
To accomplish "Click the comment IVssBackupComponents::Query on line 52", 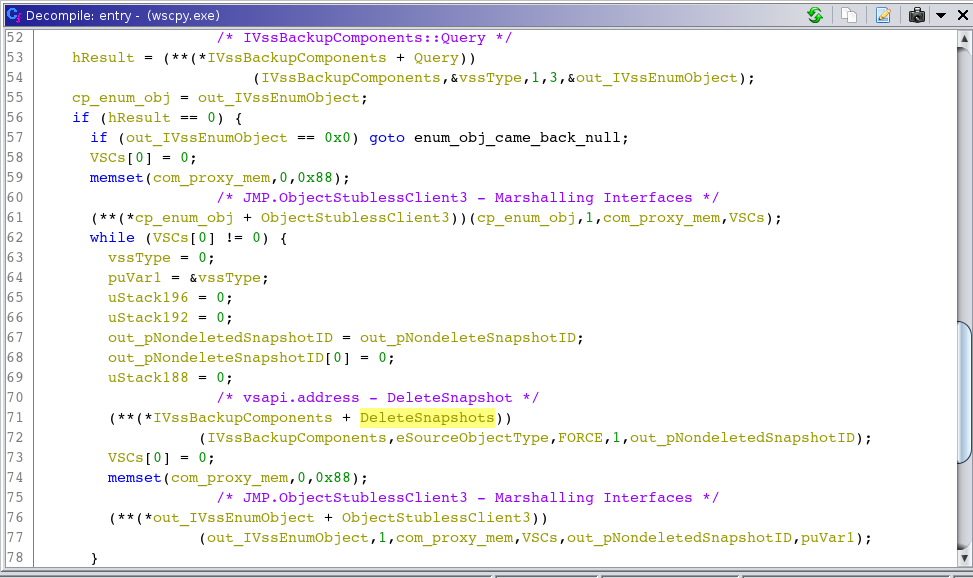I will [x=364, y=38].
